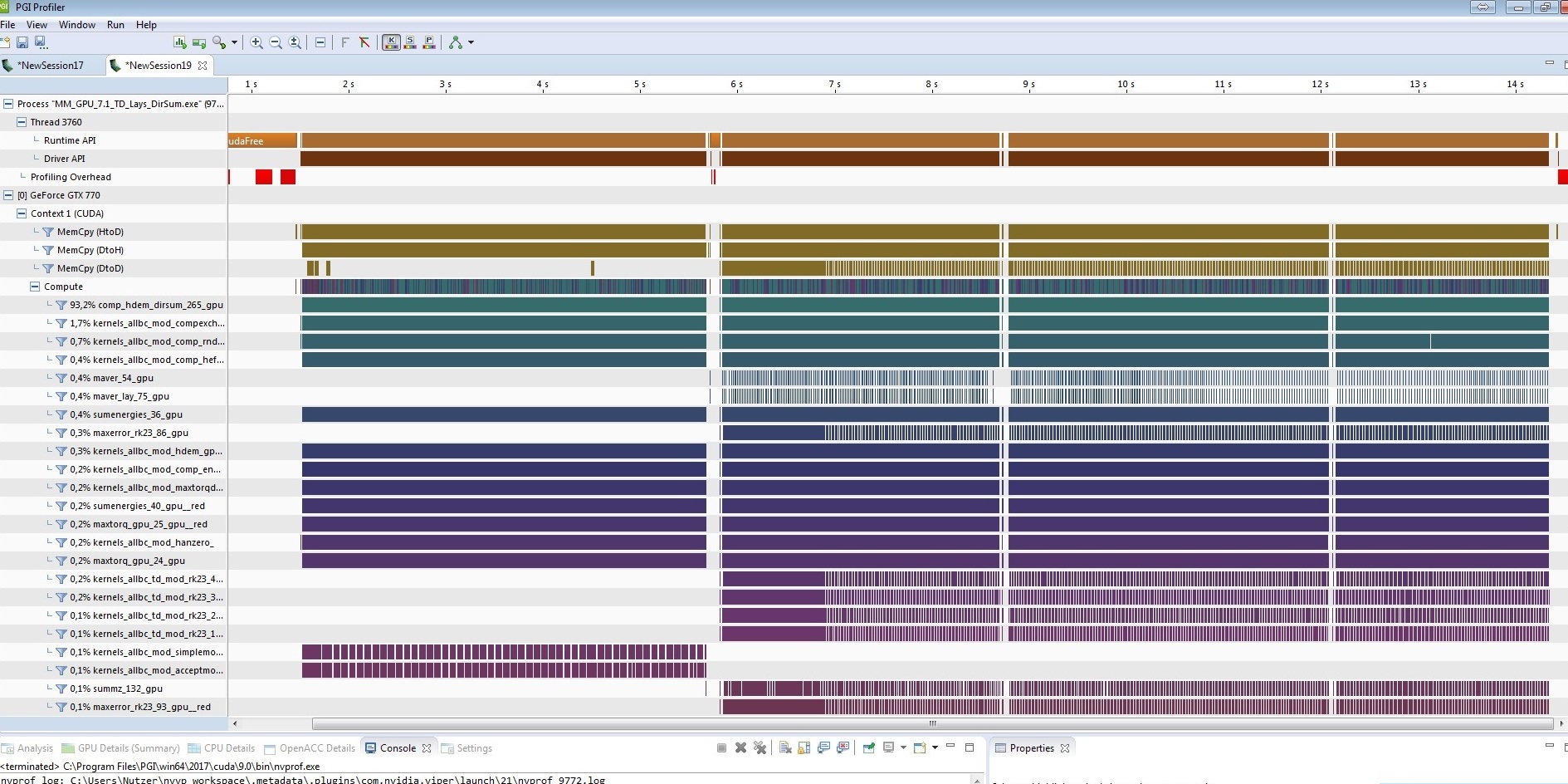Select the comp_hdem_dirsum_265_gpu kernel row
Image resolution: width=1568 pixels, height=784 pixels.
coord(145,305)
